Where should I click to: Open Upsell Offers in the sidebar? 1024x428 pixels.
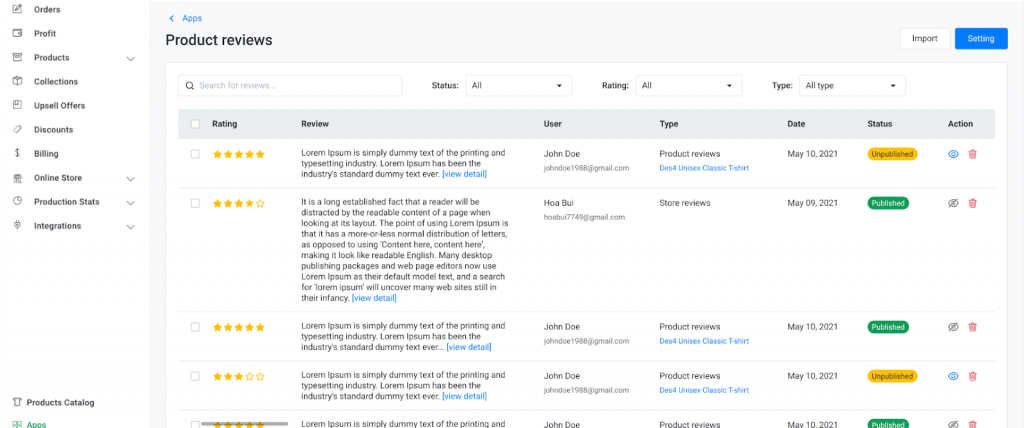59,105
